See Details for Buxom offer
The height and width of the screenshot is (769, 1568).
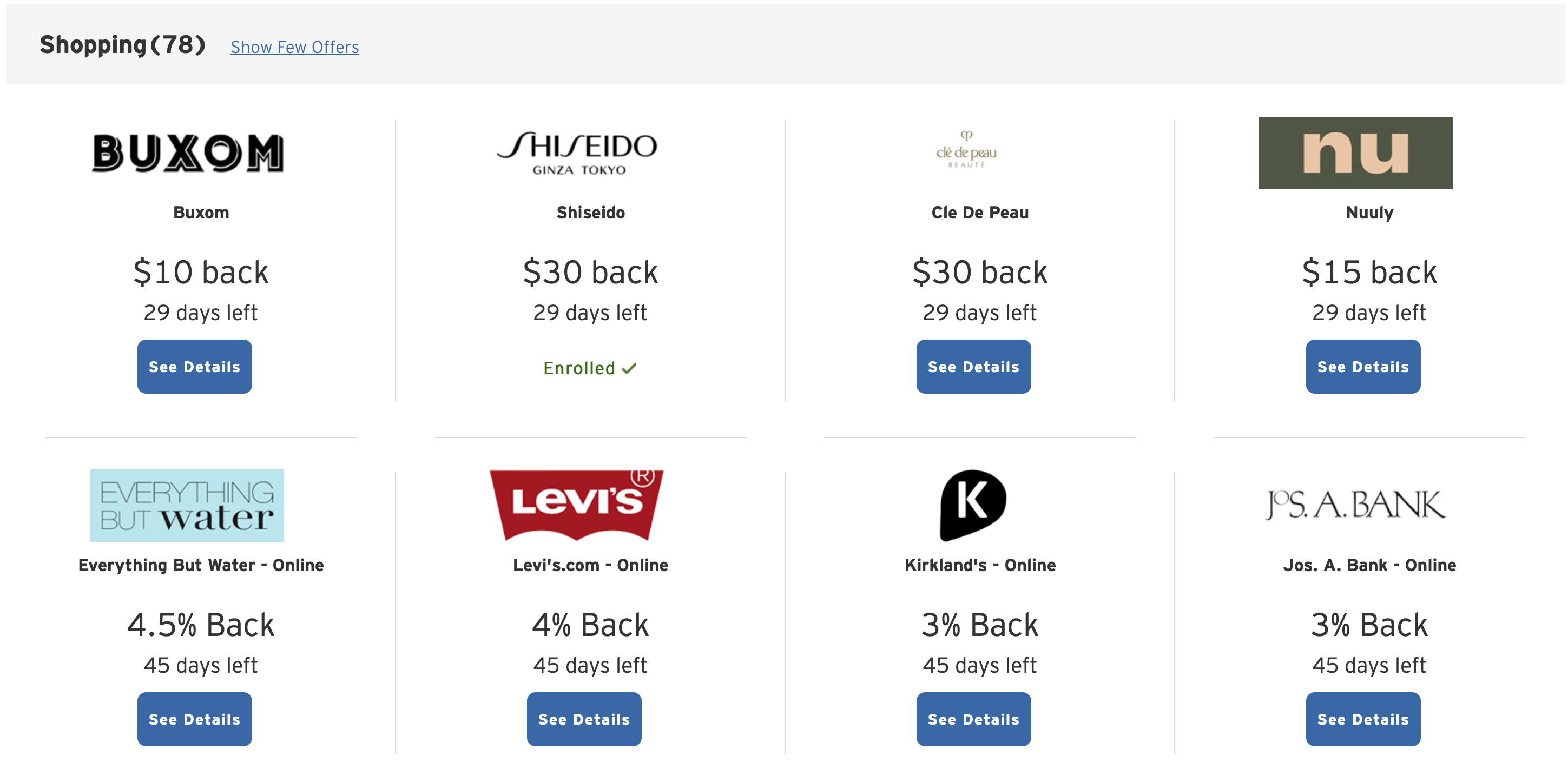pos(195,366)
